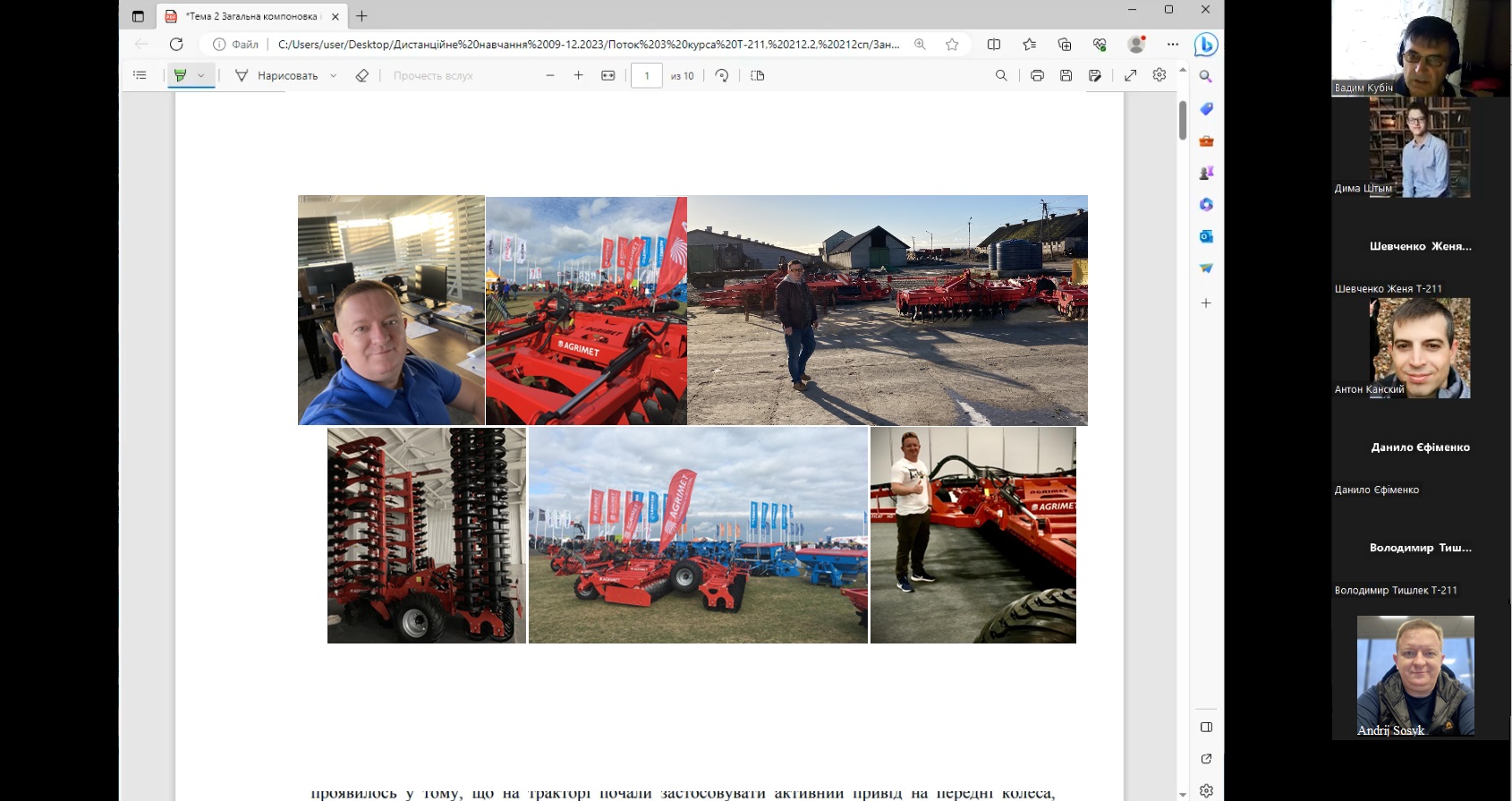Toggle page view layout button
Screen dimensions: 1512x801
pos(758,76)
